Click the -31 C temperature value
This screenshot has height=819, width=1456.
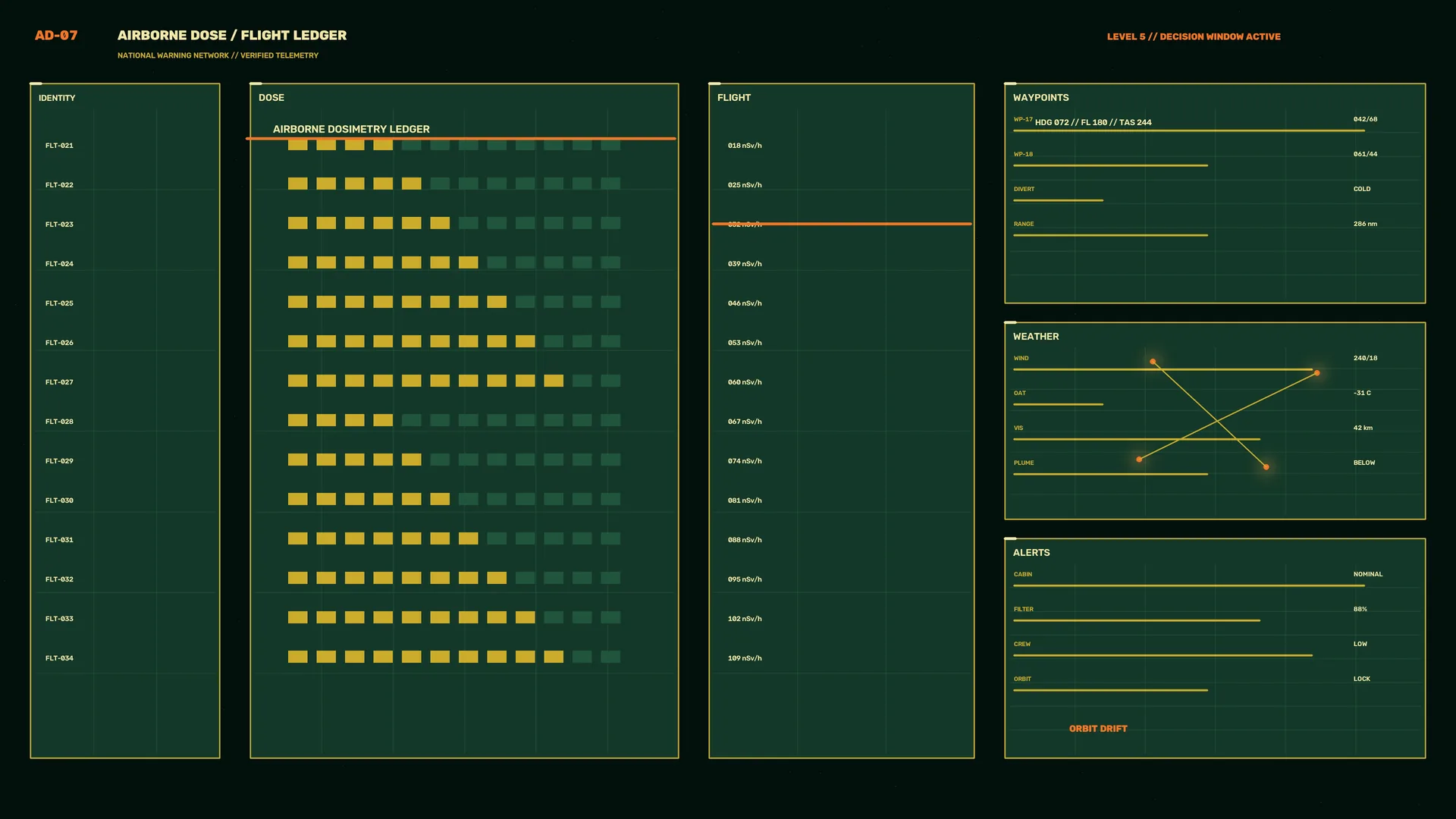pos(1362,393)
